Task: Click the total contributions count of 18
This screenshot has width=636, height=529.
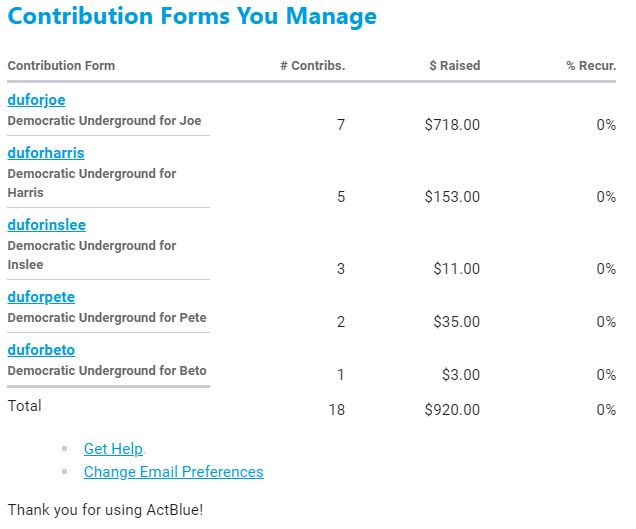Action: (x=336, y=409)
